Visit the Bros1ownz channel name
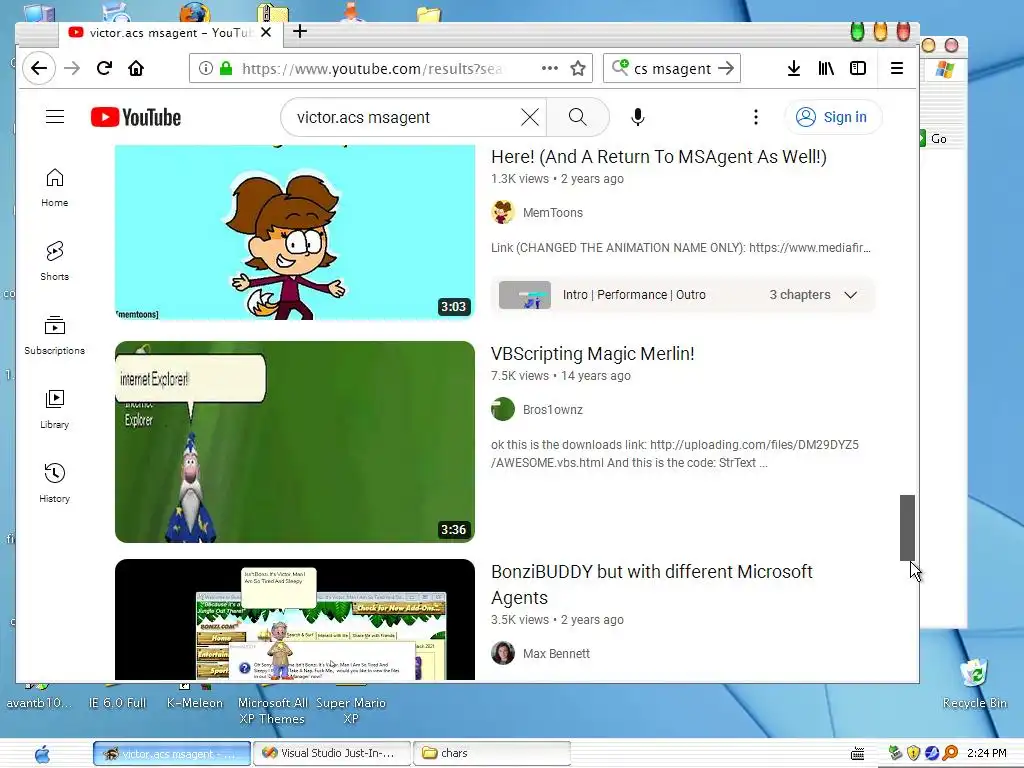Viewport: 1024px width, 768px height. (552, 410)
